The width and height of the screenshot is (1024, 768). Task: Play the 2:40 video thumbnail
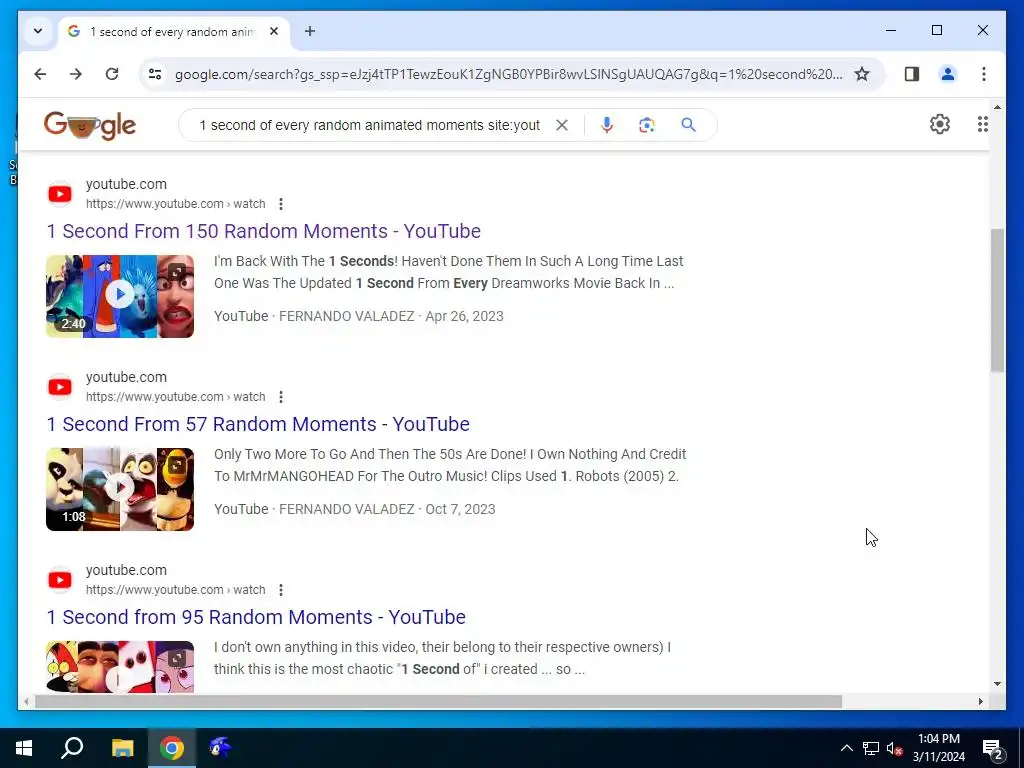[120, 296]
